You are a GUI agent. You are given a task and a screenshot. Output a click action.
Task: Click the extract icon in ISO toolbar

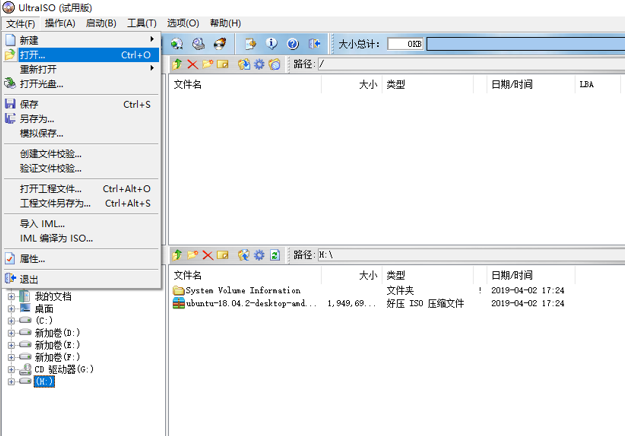click(244, 64)
